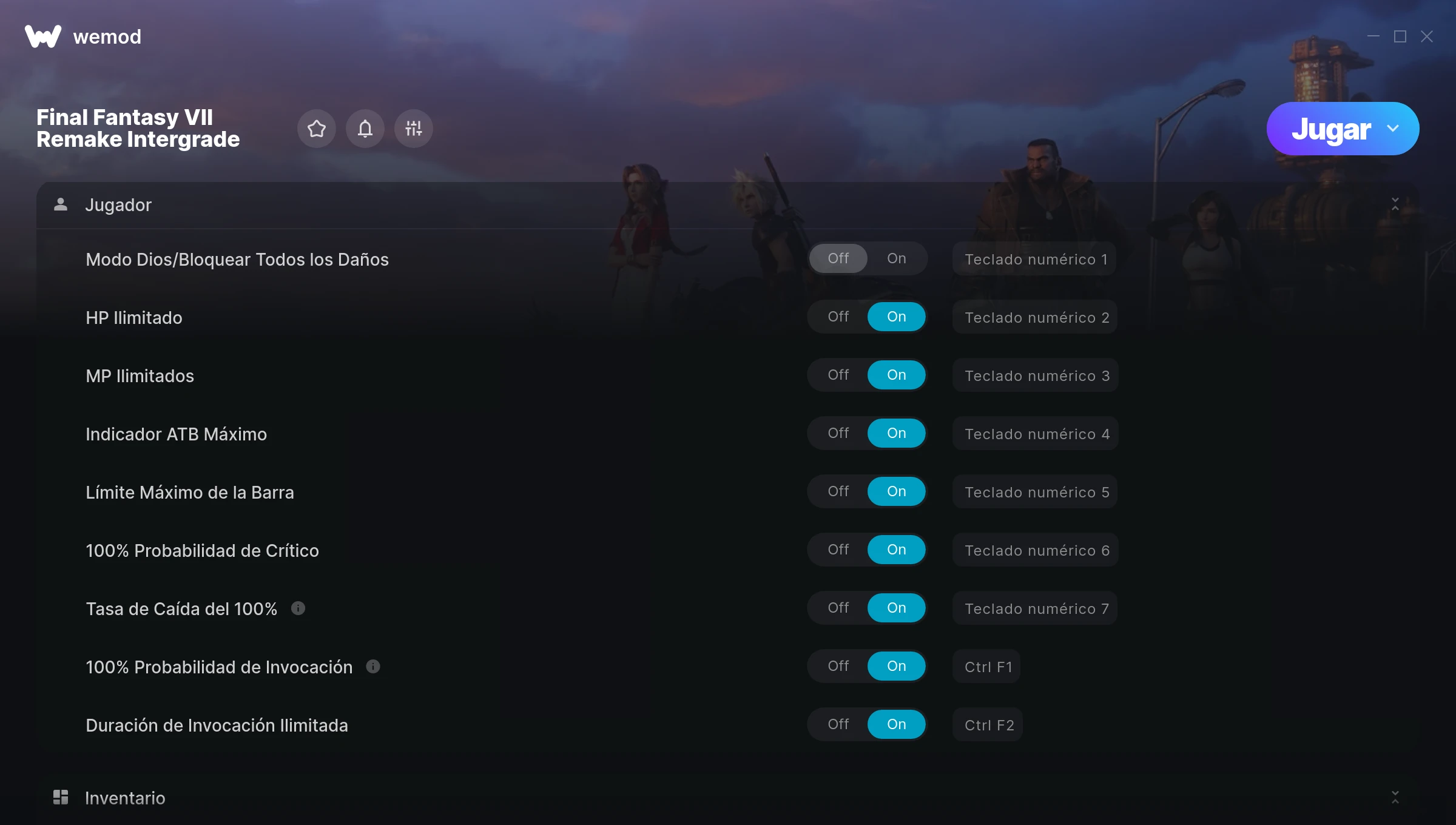Disable MP Ilimitados cheat
Viewport: 1456px width, 825px height.
[838, 375]
